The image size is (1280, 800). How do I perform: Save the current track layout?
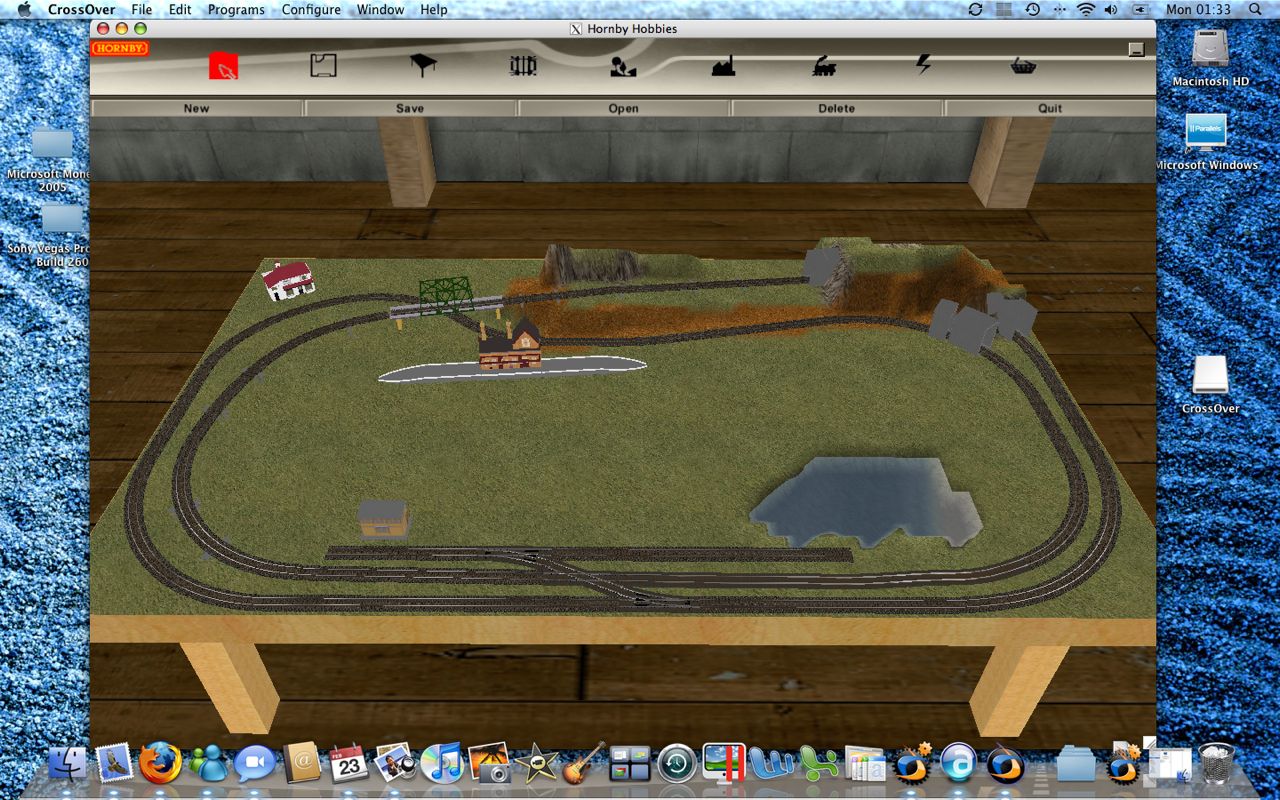(x=410, y=108)
